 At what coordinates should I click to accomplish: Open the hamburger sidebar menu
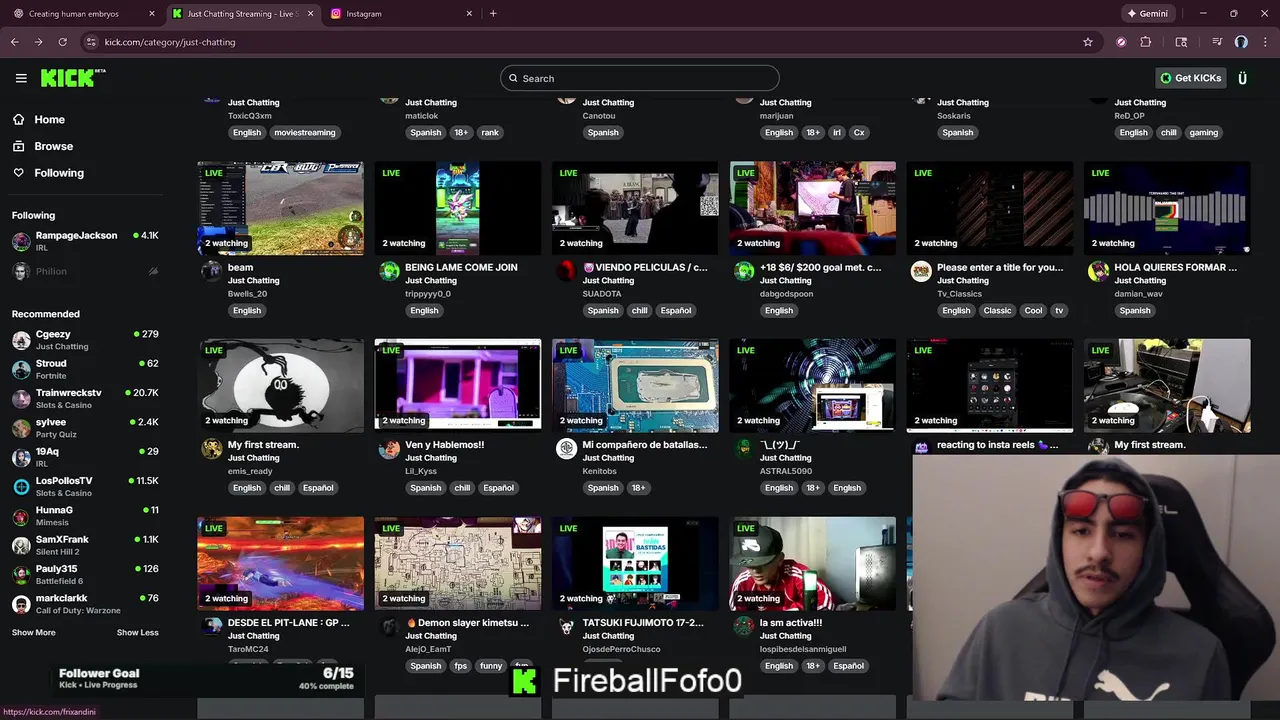[21, 78]
